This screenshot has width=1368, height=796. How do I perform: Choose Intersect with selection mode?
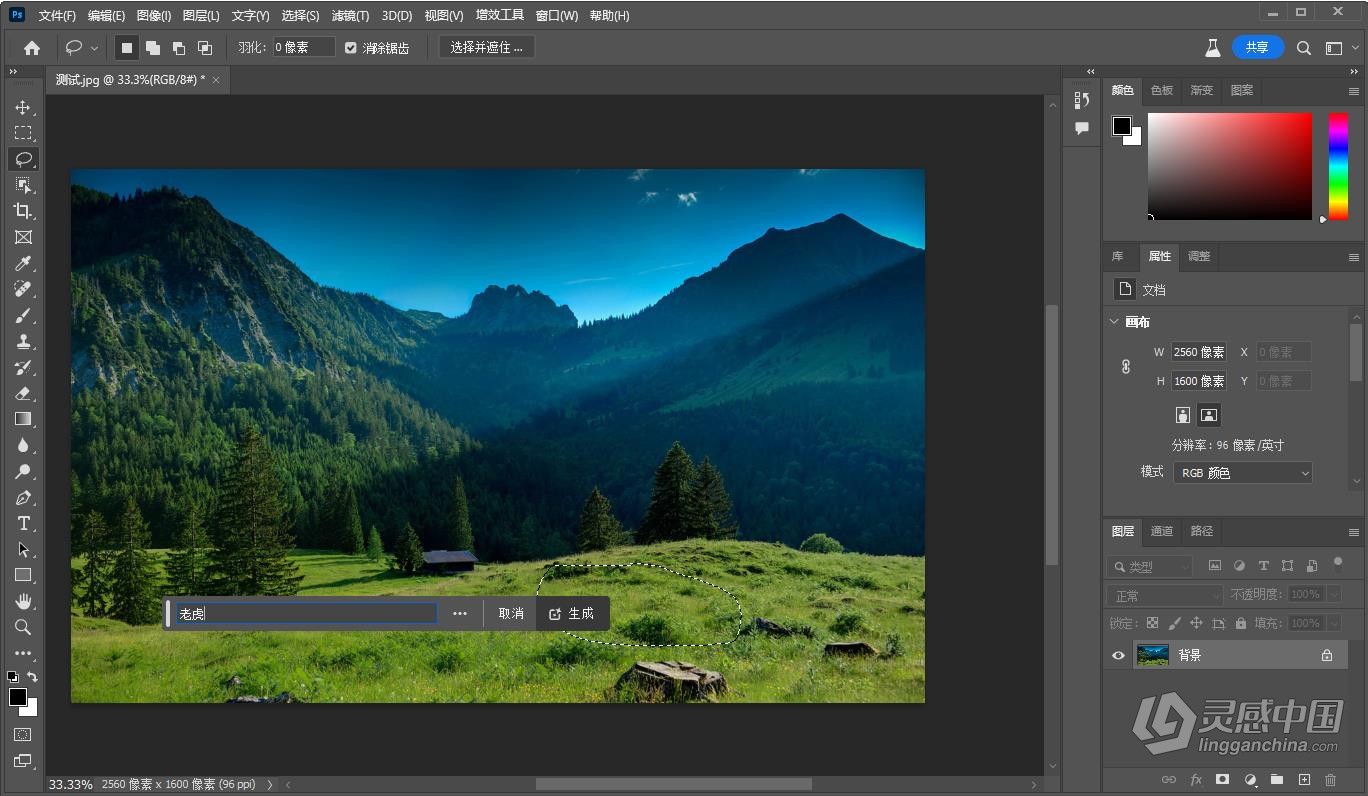(x=205, y=47)
